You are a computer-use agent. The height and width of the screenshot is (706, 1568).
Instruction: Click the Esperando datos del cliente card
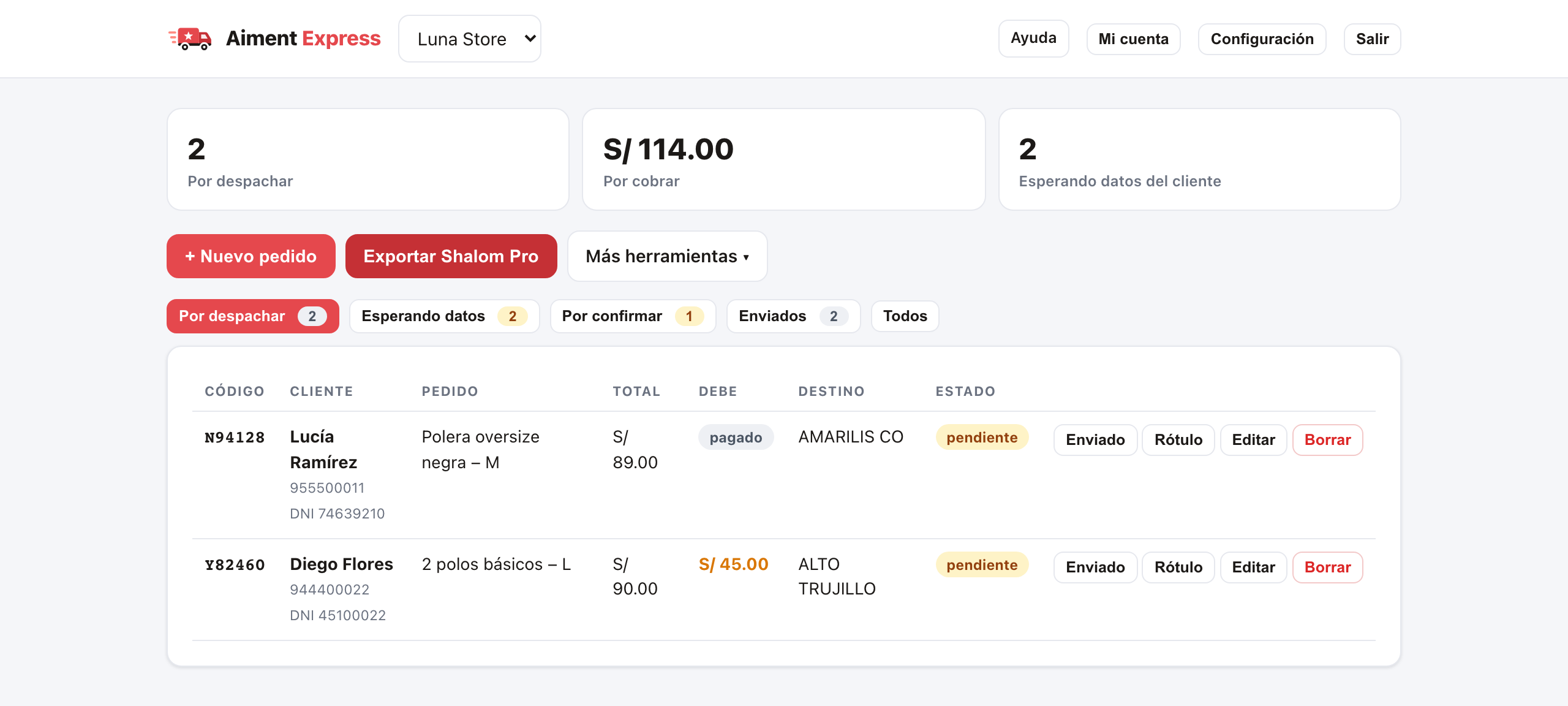click(x=1199, y=159)
